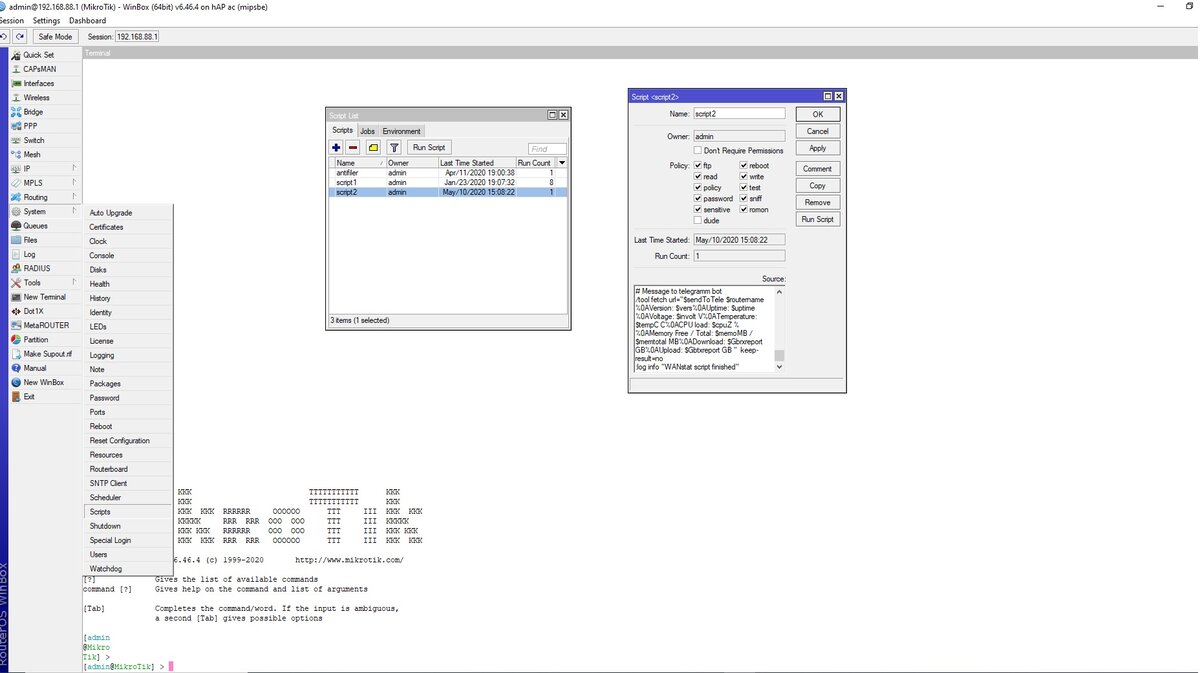1200x673 pixels.
Task: Switch to the Environment tab
Action: click(402, 131)
